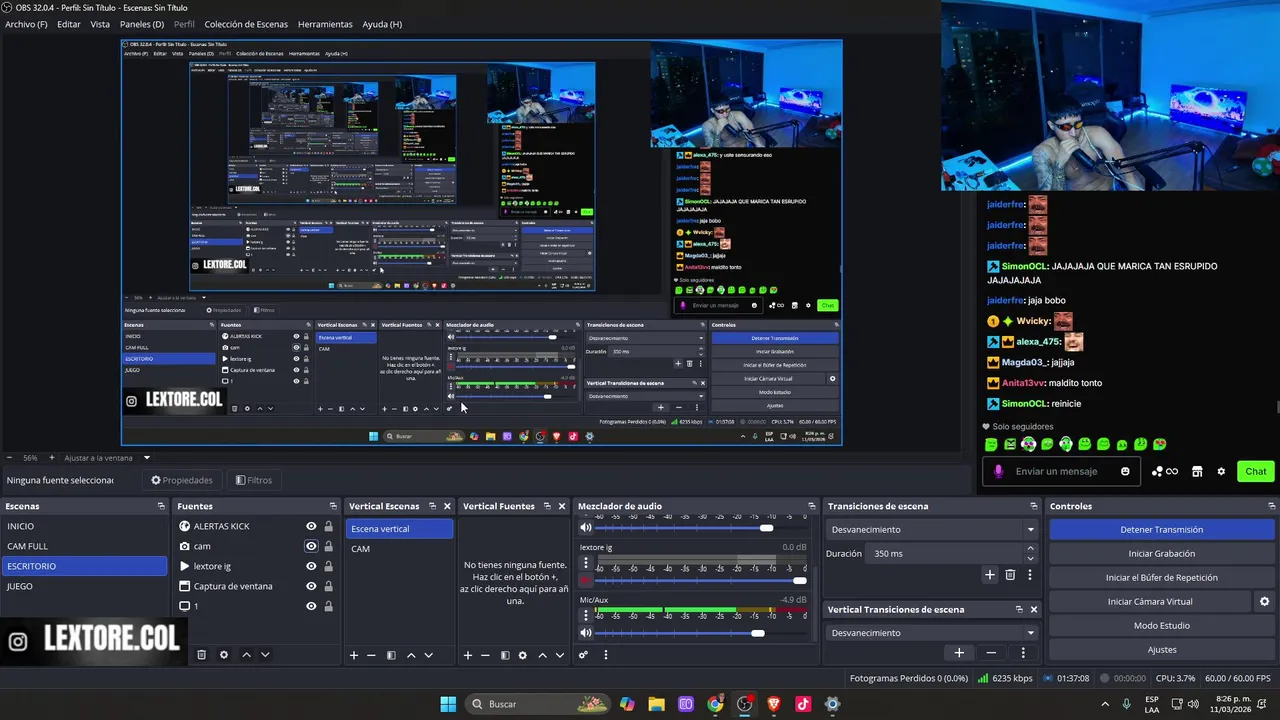
Task: Click the Enviar un mensaje chat field
Action: [x=1062, y=472]
